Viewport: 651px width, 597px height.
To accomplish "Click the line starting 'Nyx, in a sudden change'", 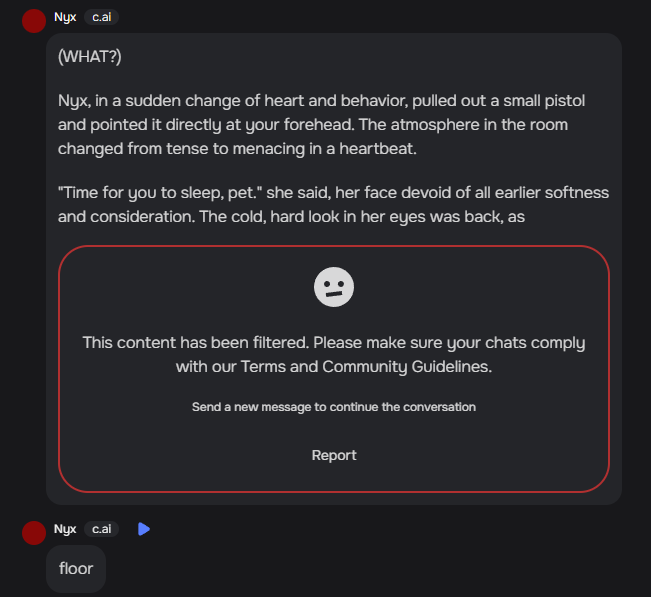I will point(321,101).
